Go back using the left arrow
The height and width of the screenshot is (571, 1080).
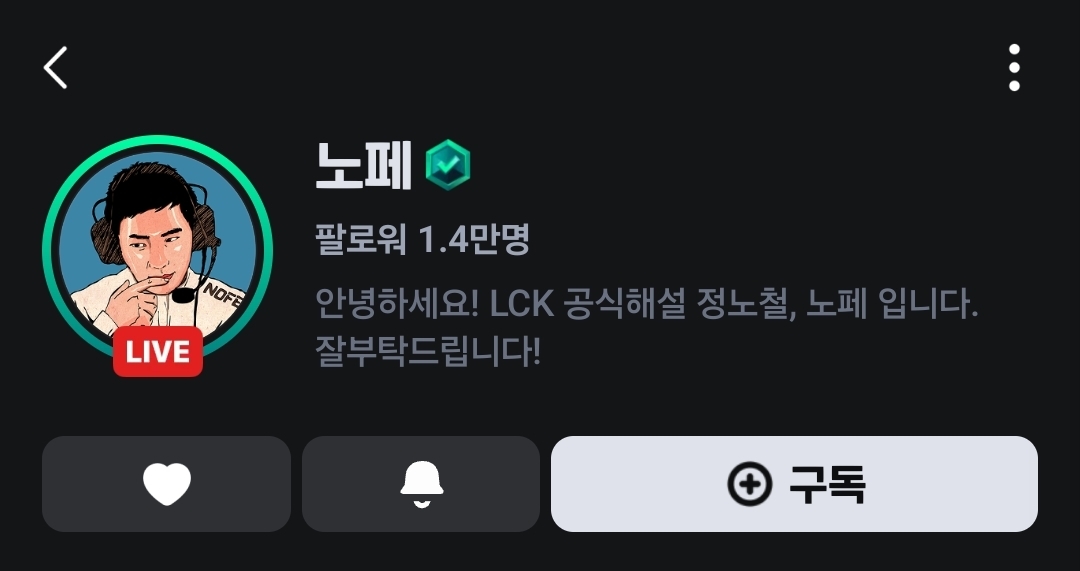coord(55,68)
